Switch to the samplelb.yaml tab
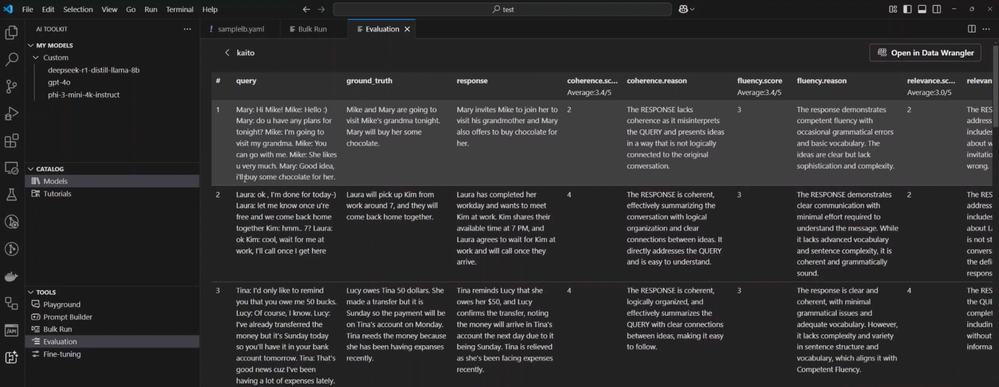The height and width of the screenshot is (387, 999). 240,29
